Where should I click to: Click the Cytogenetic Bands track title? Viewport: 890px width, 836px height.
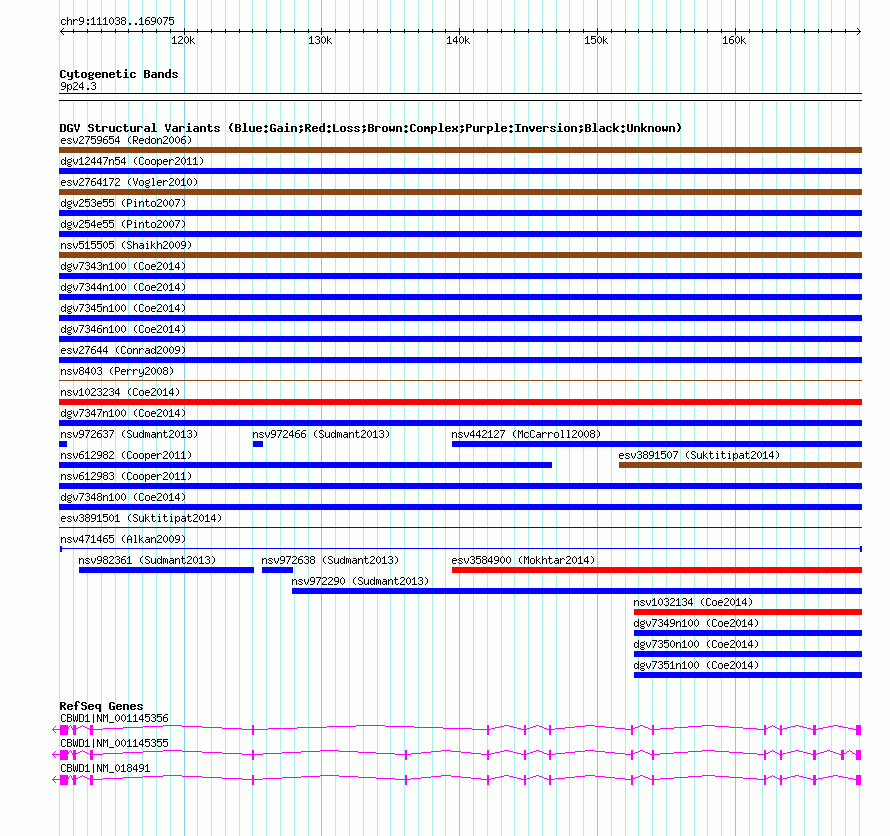coord(119,74)
